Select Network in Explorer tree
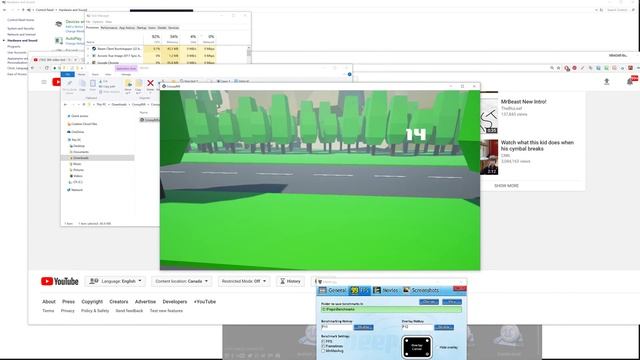 pos(77,190)
